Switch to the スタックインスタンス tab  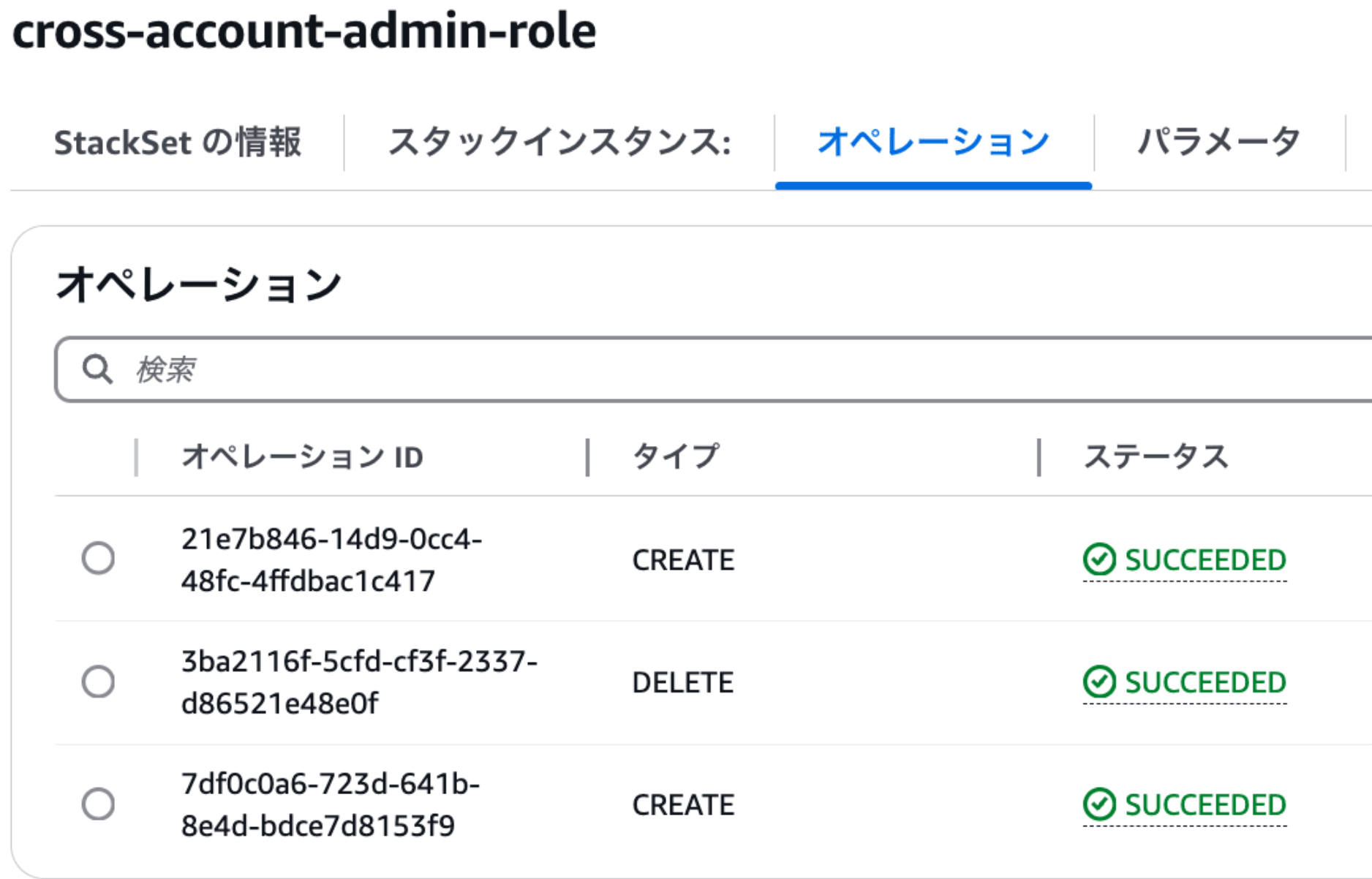pyautogui.click(x=559, y=143)
